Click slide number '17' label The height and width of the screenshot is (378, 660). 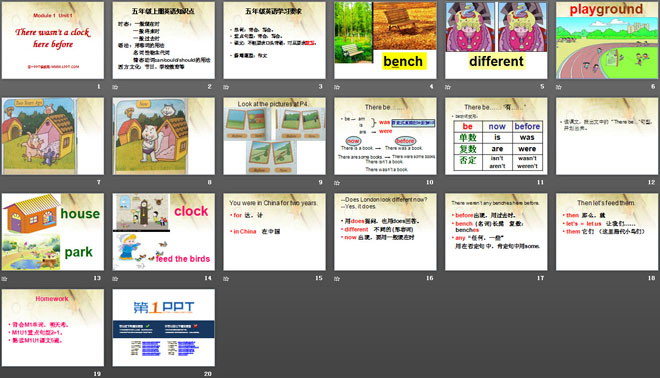(540, 278)
